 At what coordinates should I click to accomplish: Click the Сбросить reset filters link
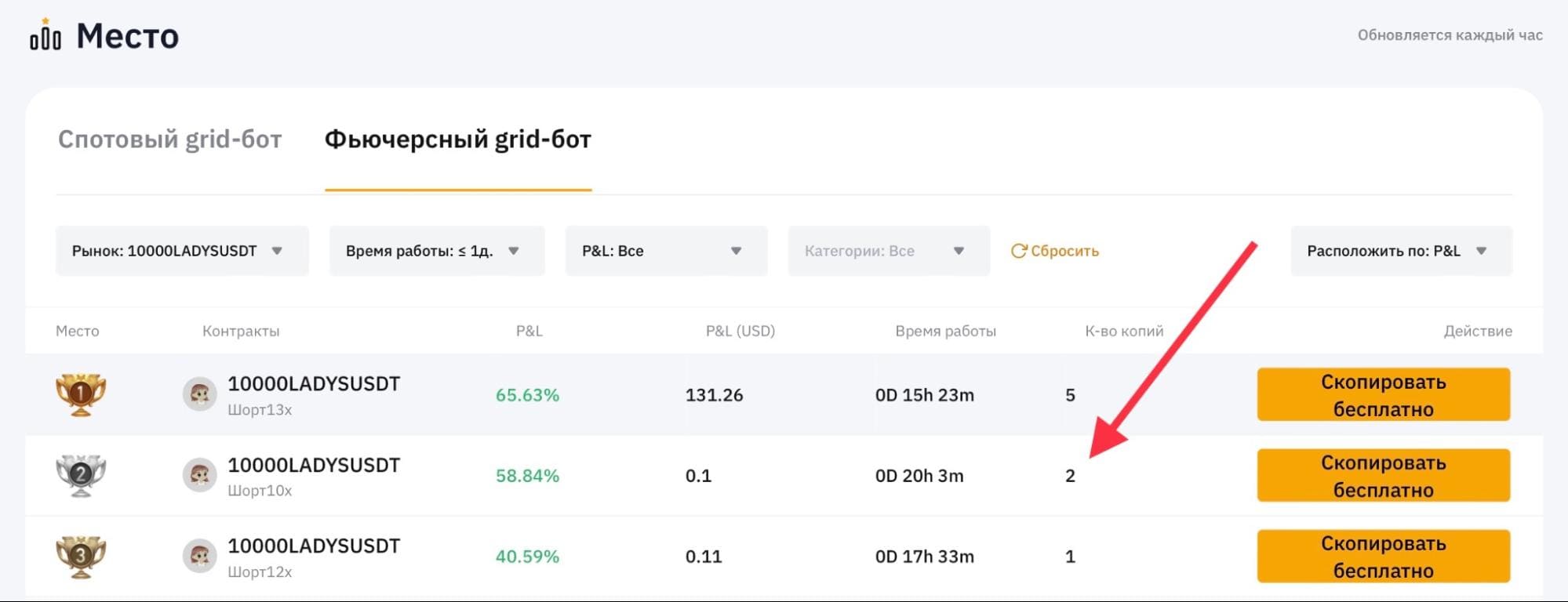(1064, 251)
